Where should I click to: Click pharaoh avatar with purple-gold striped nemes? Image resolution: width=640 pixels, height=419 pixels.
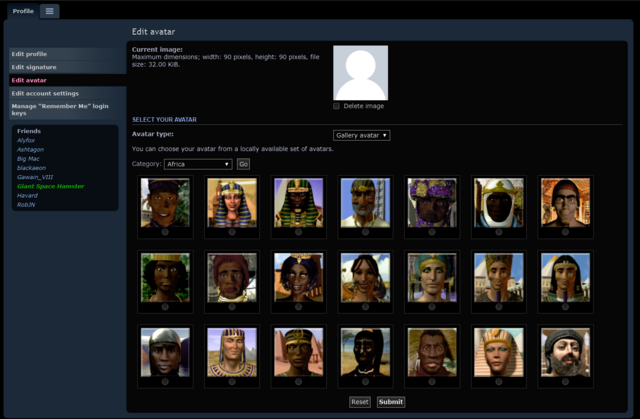232,352
